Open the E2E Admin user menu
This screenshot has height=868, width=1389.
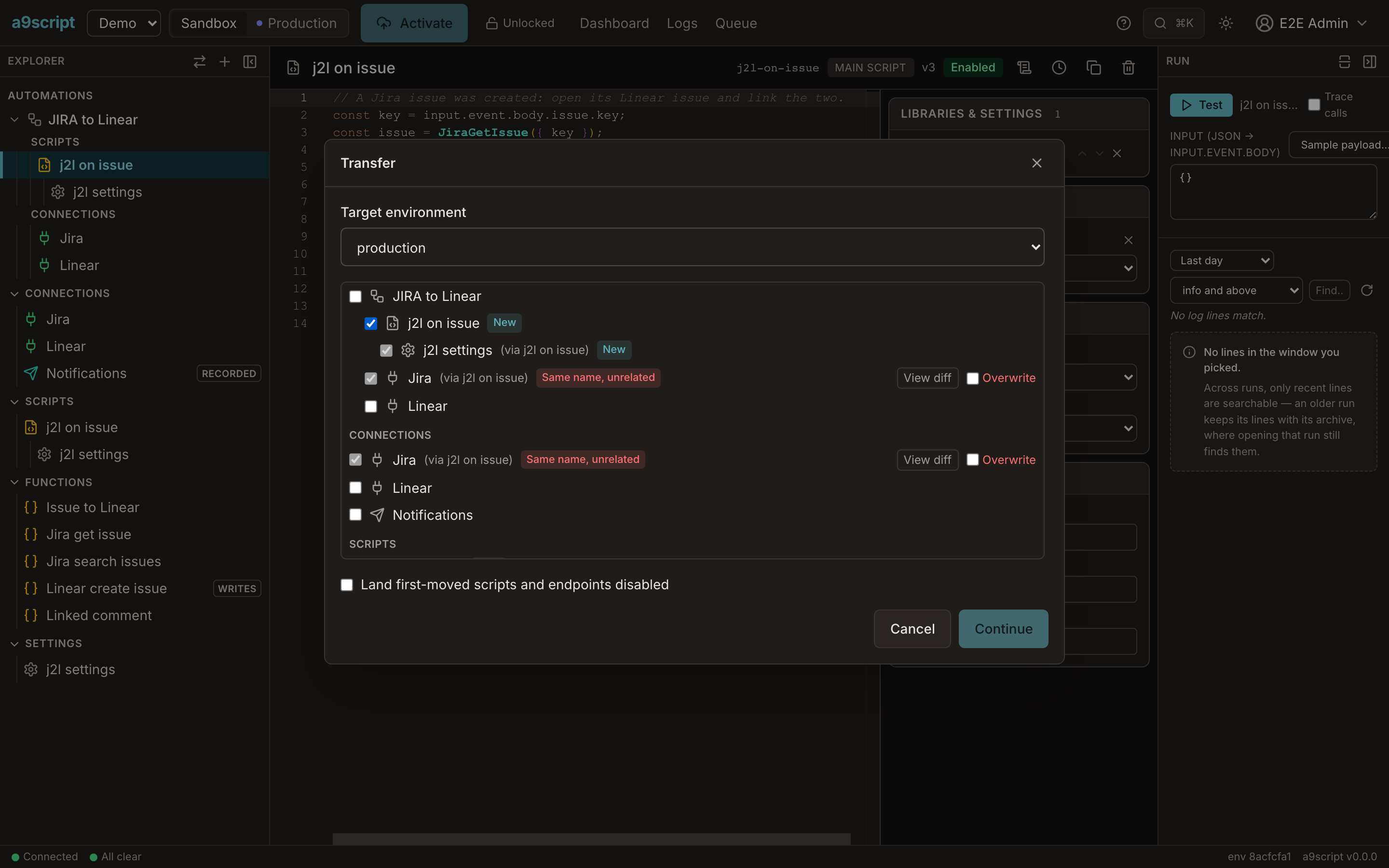[x=1311, y=23]
